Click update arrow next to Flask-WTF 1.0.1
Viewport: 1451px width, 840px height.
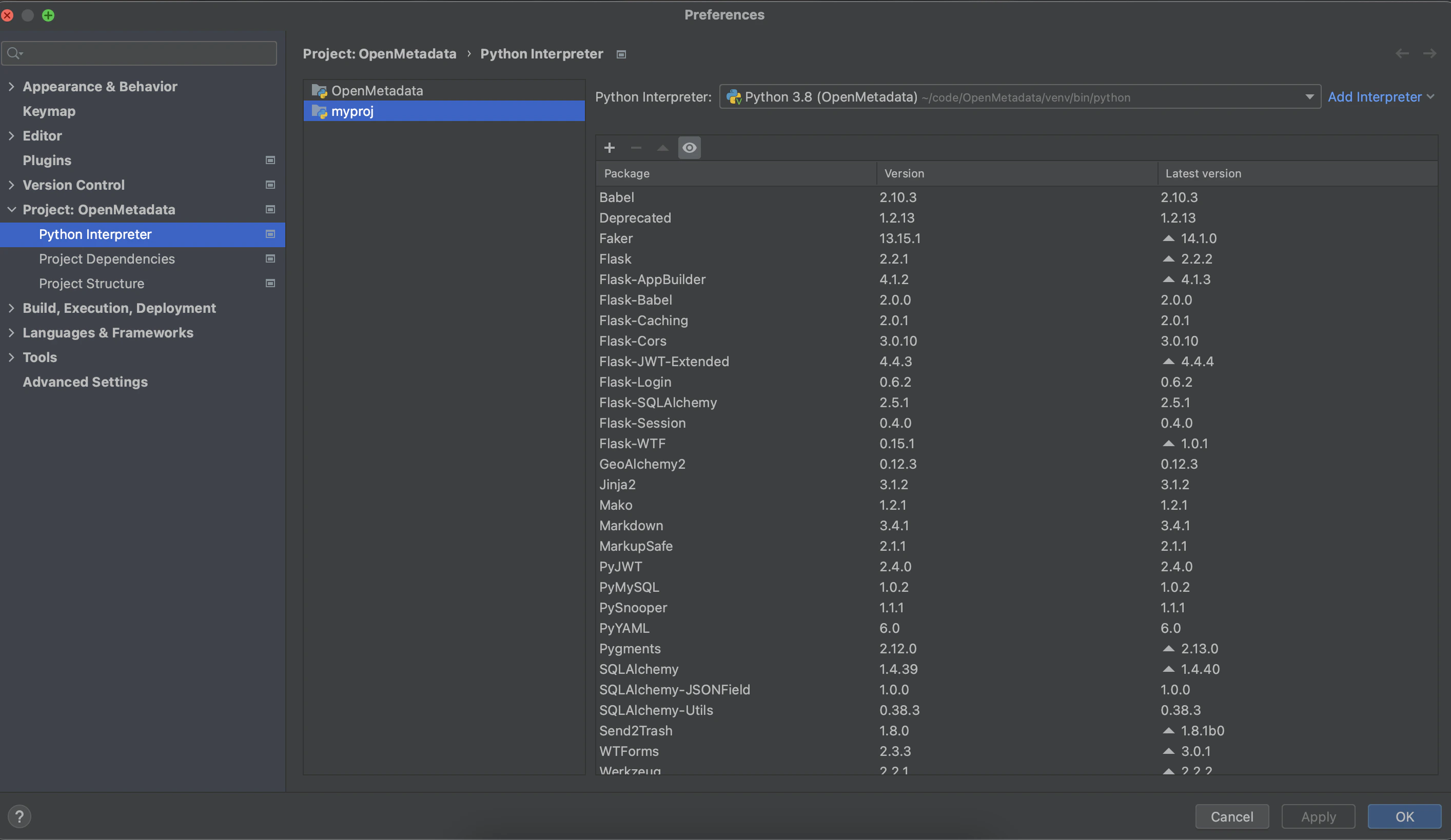coord(1168,444)
